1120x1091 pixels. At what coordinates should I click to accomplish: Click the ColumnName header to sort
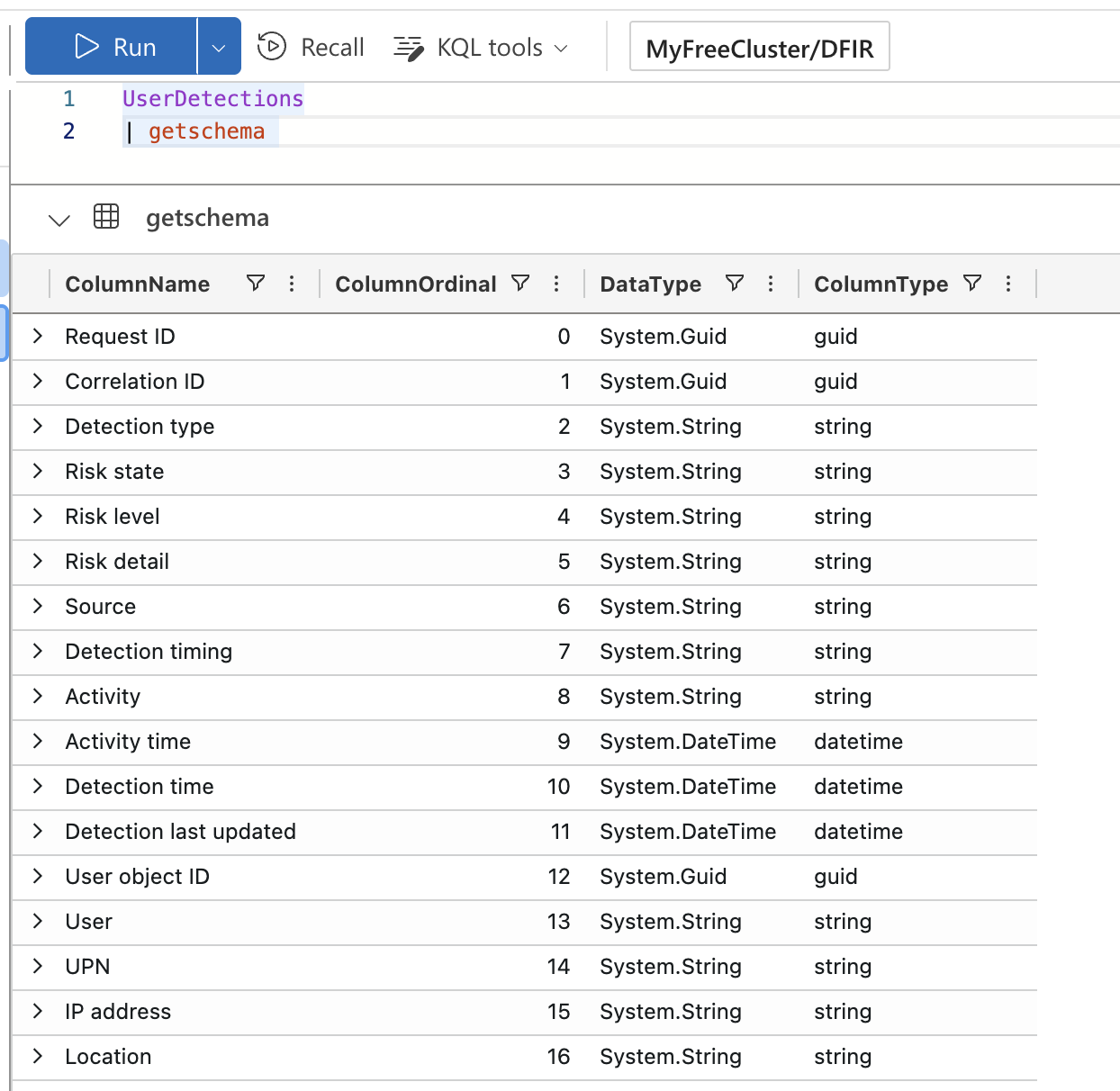[x=138, y=284]
